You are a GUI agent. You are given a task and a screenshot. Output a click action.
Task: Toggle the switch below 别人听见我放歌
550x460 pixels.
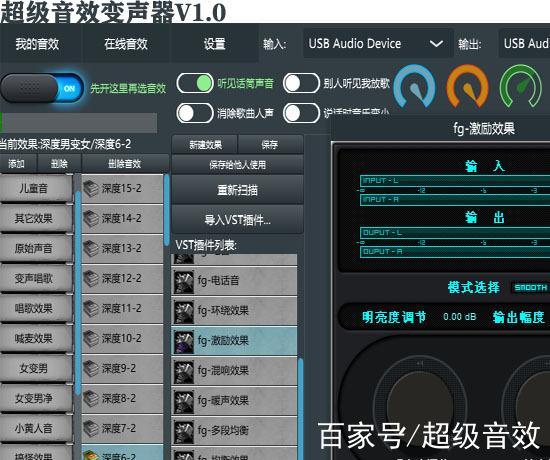(301, 113)
